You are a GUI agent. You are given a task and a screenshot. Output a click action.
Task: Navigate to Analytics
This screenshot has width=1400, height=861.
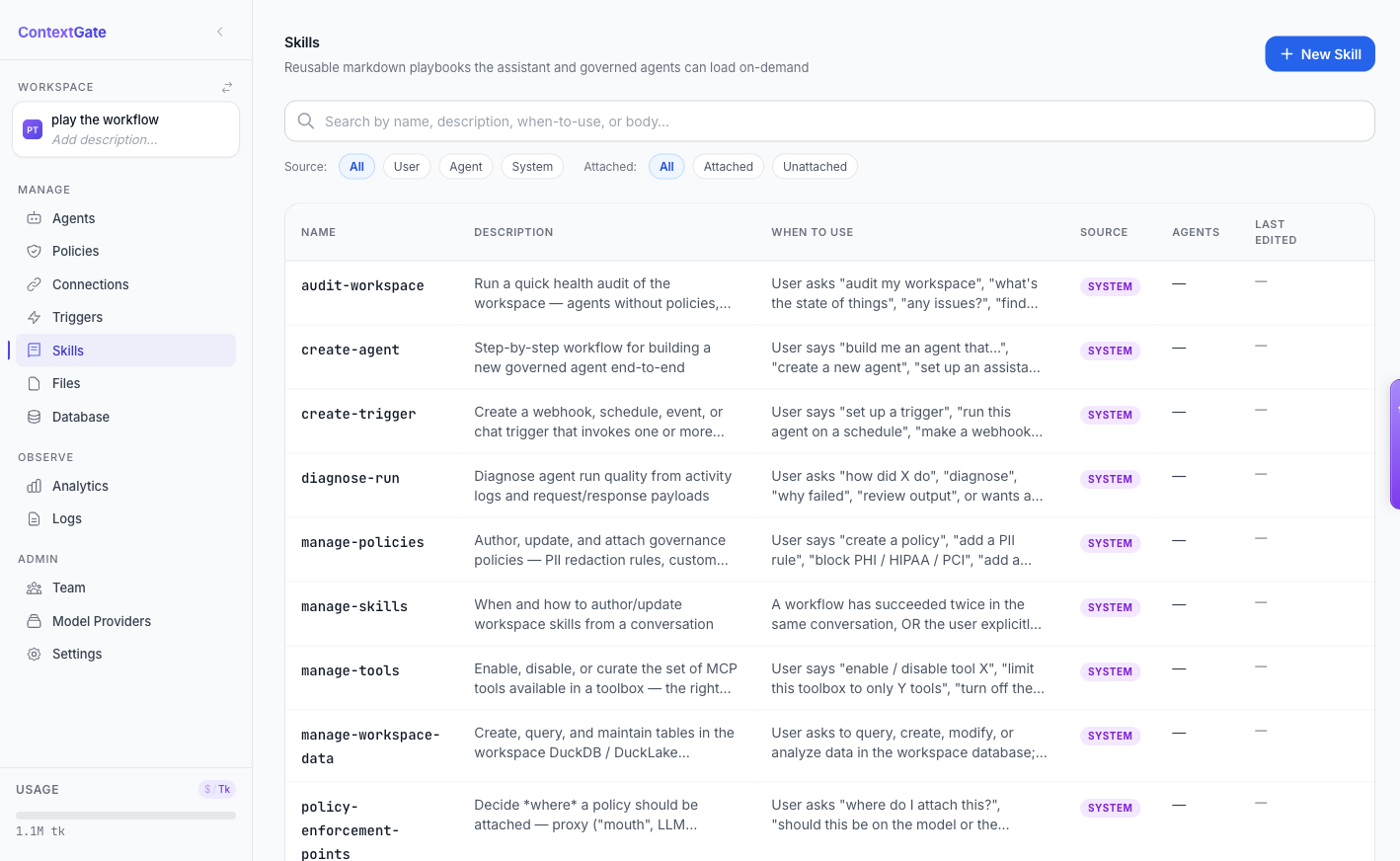tap(125, 486)
